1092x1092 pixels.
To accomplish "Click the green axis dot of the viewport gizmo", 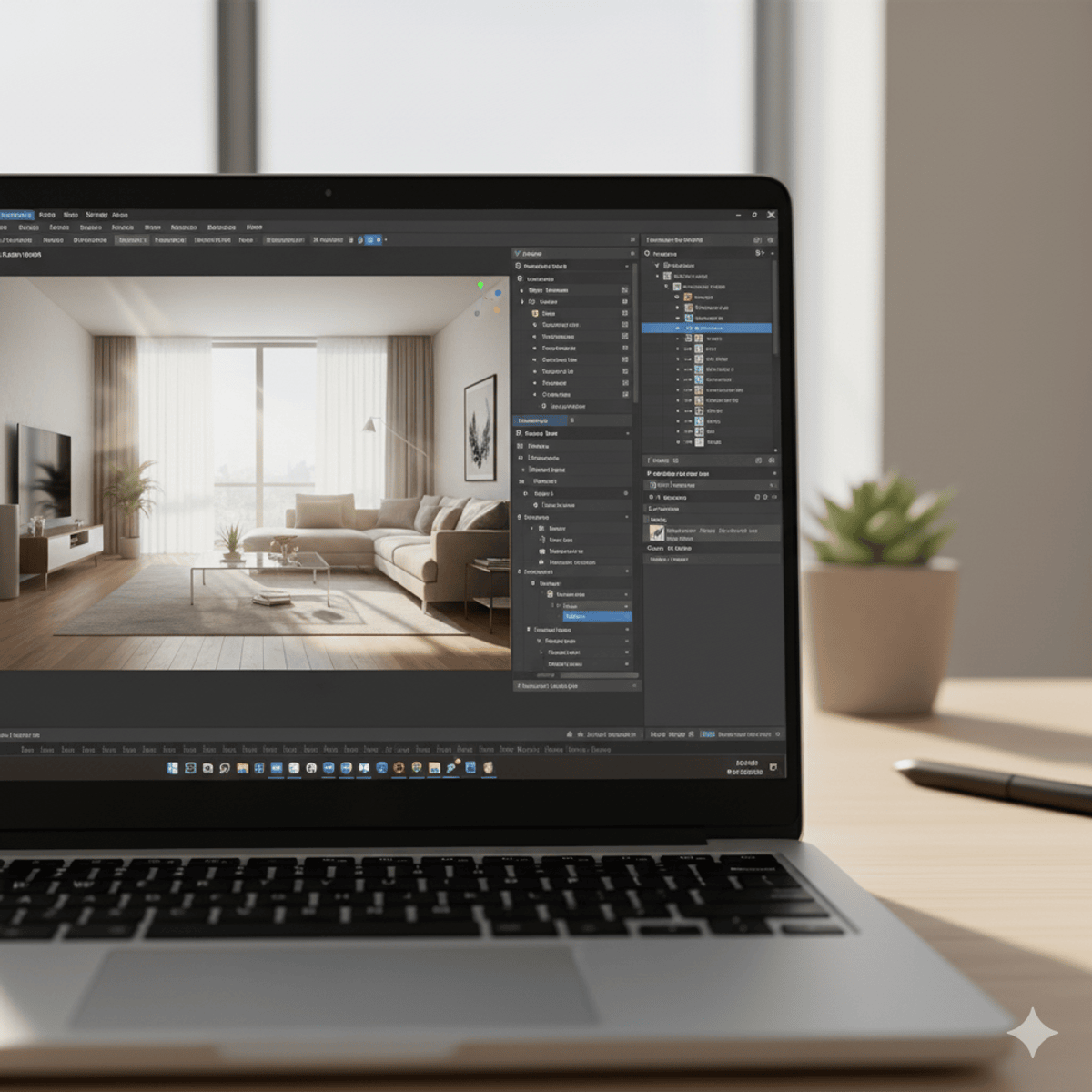I will pos(481,286).
